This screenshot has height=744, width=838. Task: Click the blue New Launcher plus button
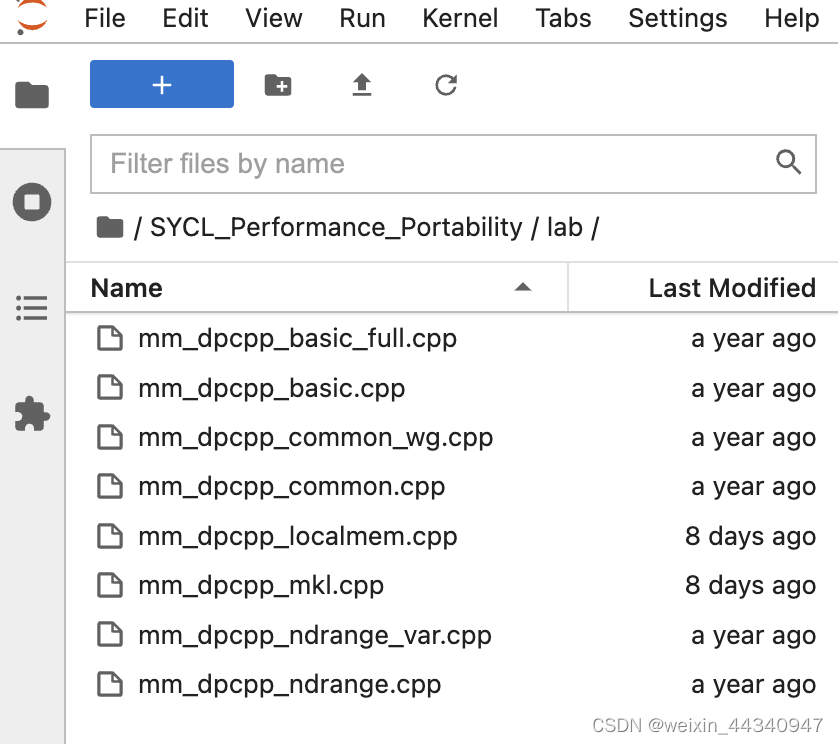pyautogui.click(x=162, y=84)
